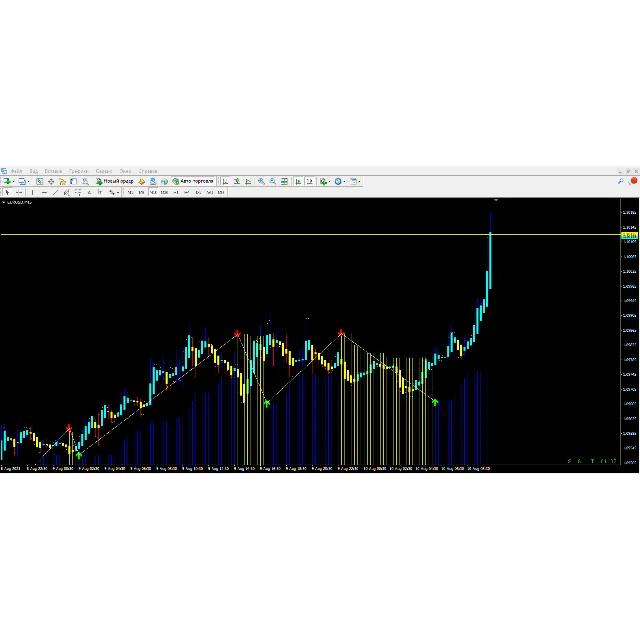
Task: Open the Вставка menu
Action: click(53, 171)
